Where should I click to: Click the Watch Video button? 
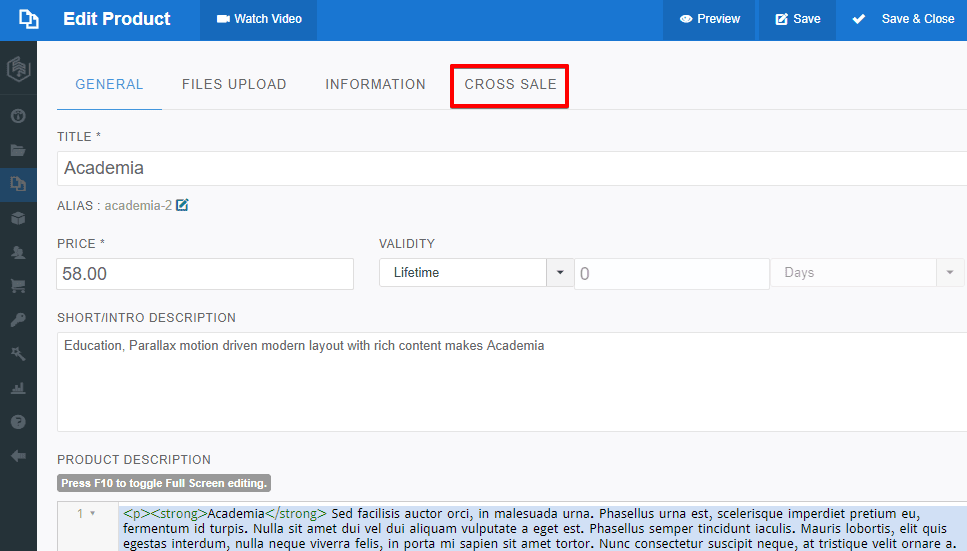click(259, 19)
